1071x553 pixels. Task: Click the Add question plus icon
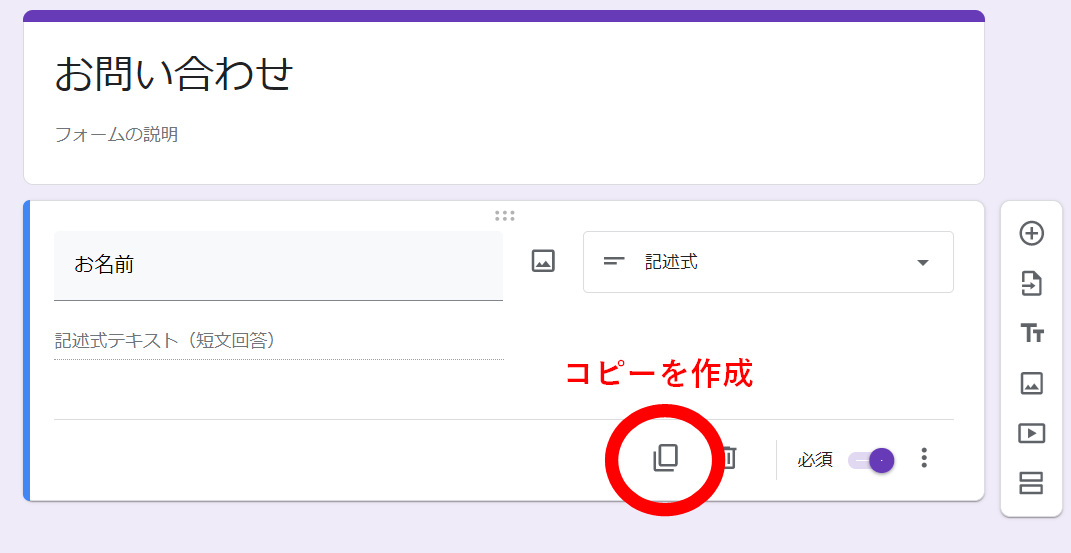[1031, 233]
